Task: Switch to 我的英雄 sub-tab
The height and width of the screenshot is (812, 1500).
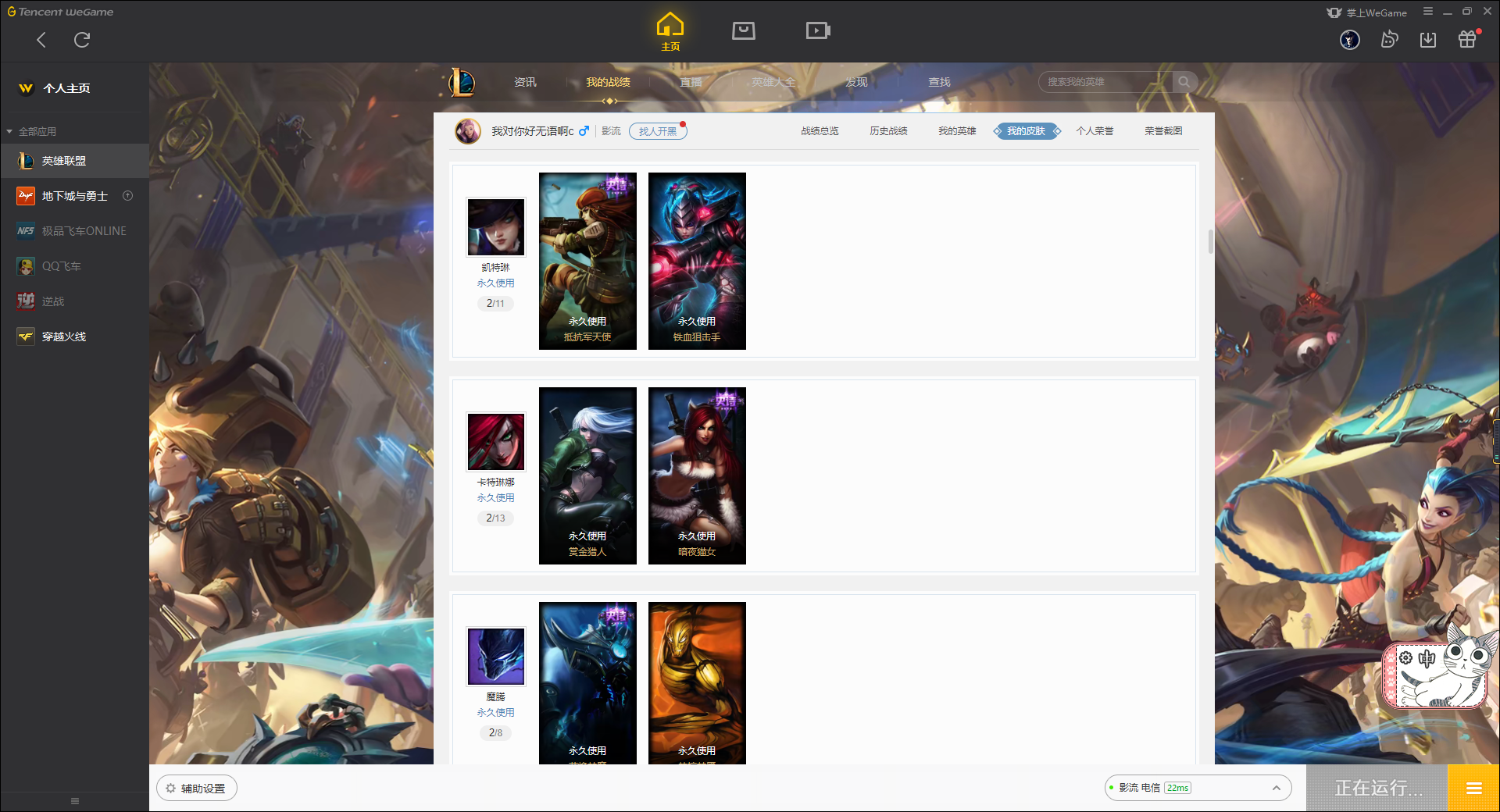Action: 957,131
